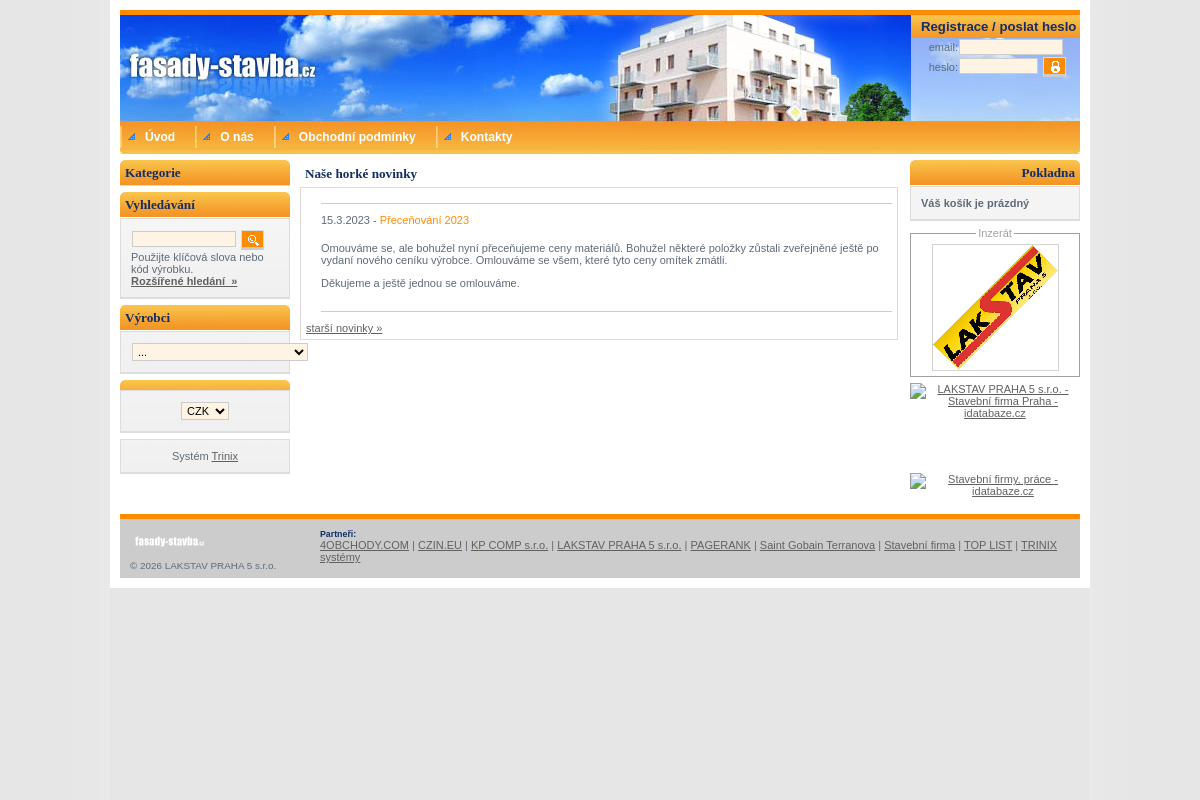This screenshot has height=800, width=1200.
Task: Click the fasady-stavba.cz header logo
Action: pyautogui.click(x=222, y=67)
